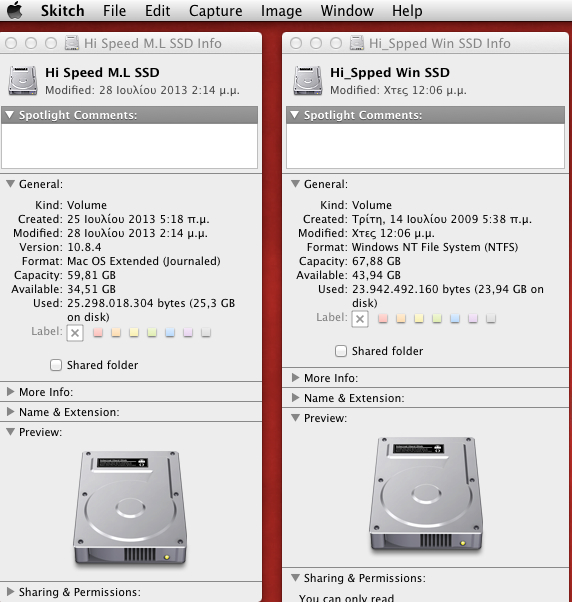Choose blue label in Hi Speed M.L SSD window

(170, 332)
